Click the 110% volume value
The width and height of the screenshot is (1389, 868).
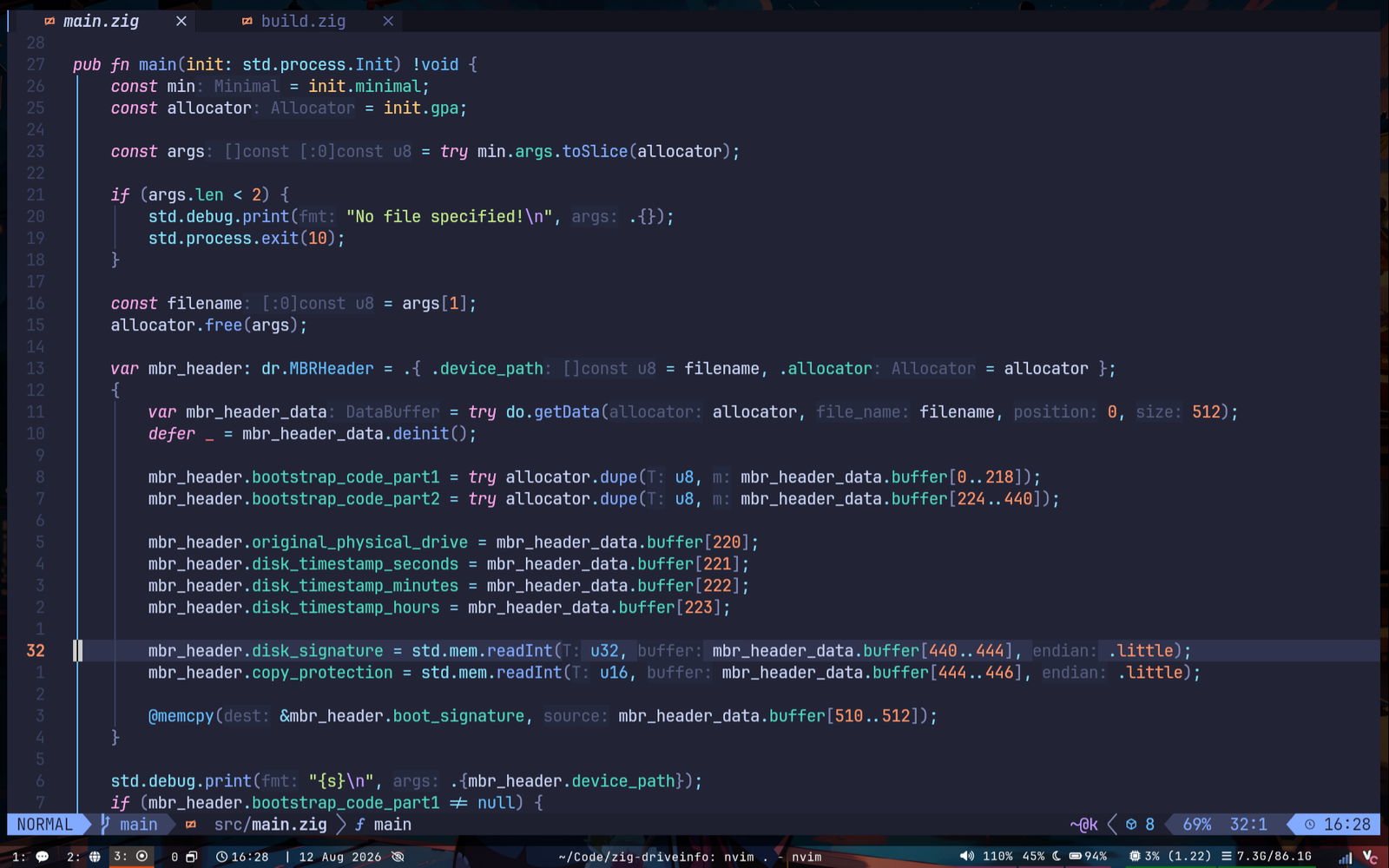(997, 857)
